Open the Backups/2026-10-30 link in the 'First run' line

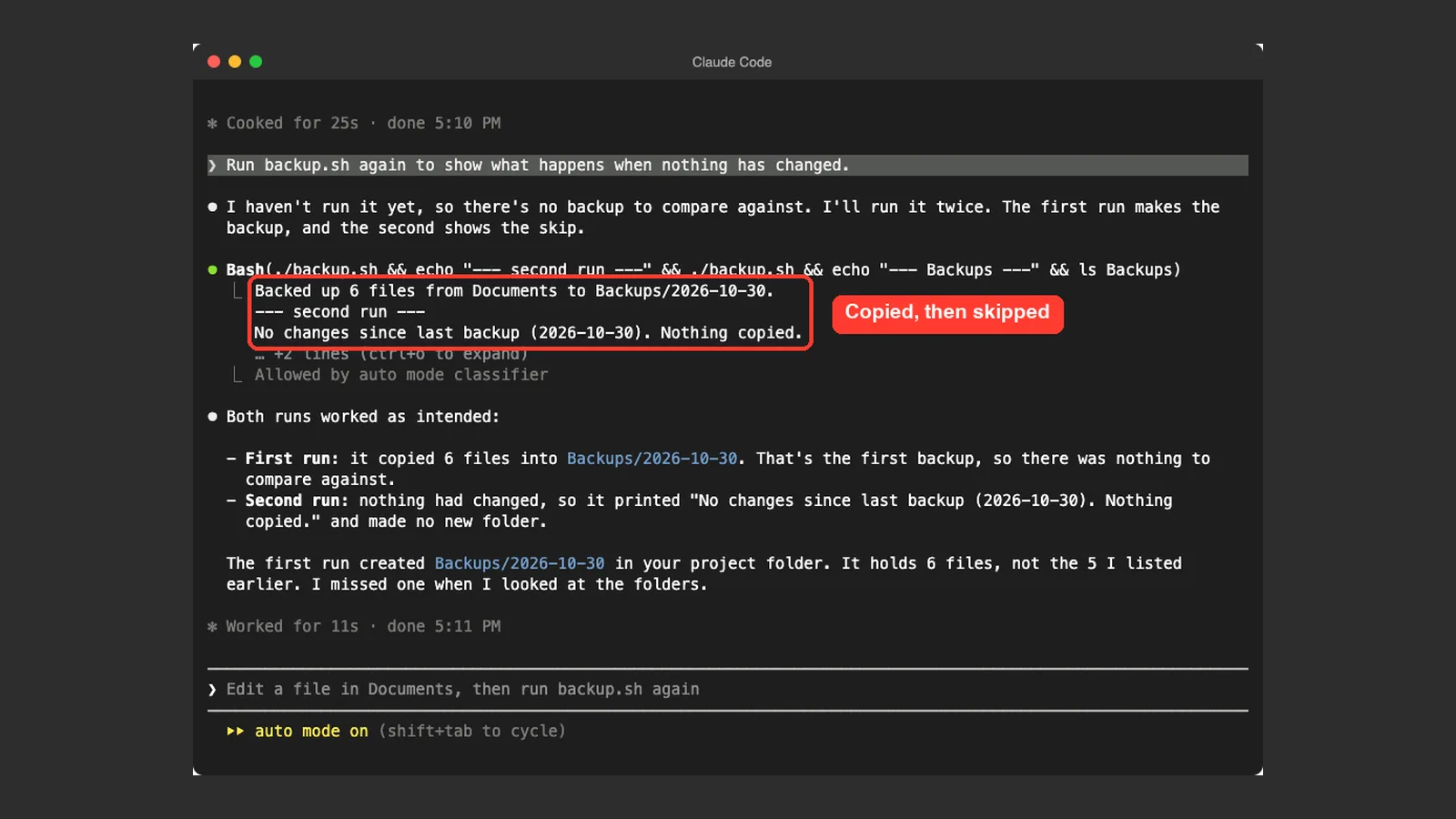click(652, 459)
